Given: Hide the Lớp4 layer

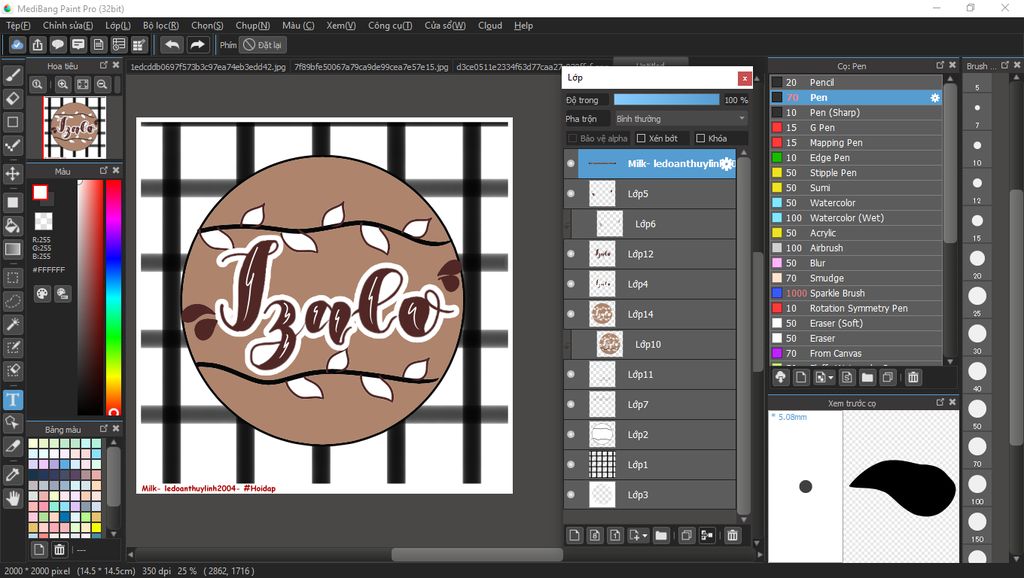Looking at the screenshot, I should pos(571,283).
